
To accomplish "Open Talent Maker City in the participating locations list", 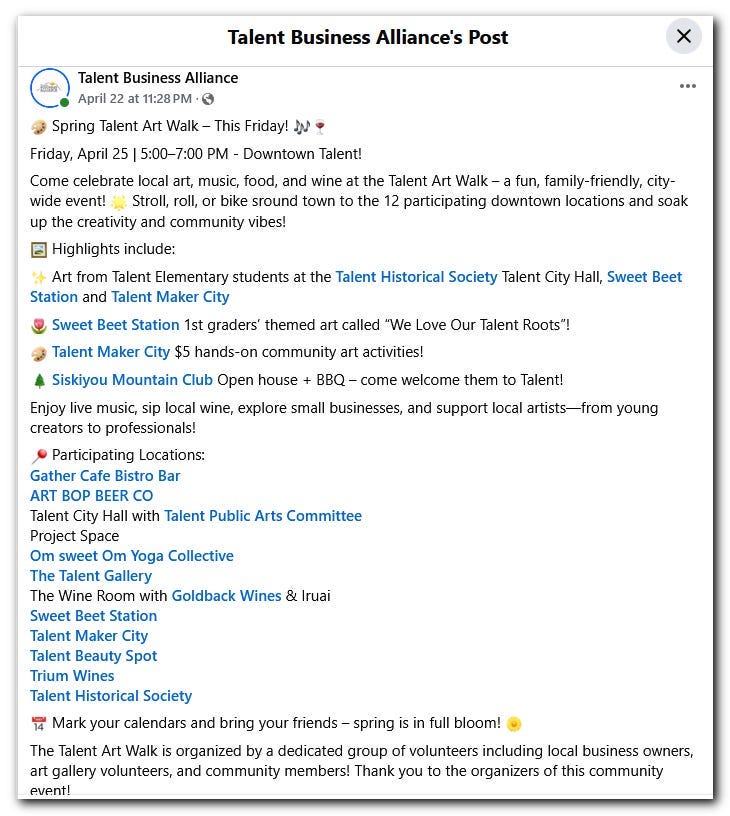I will (89, 636).
